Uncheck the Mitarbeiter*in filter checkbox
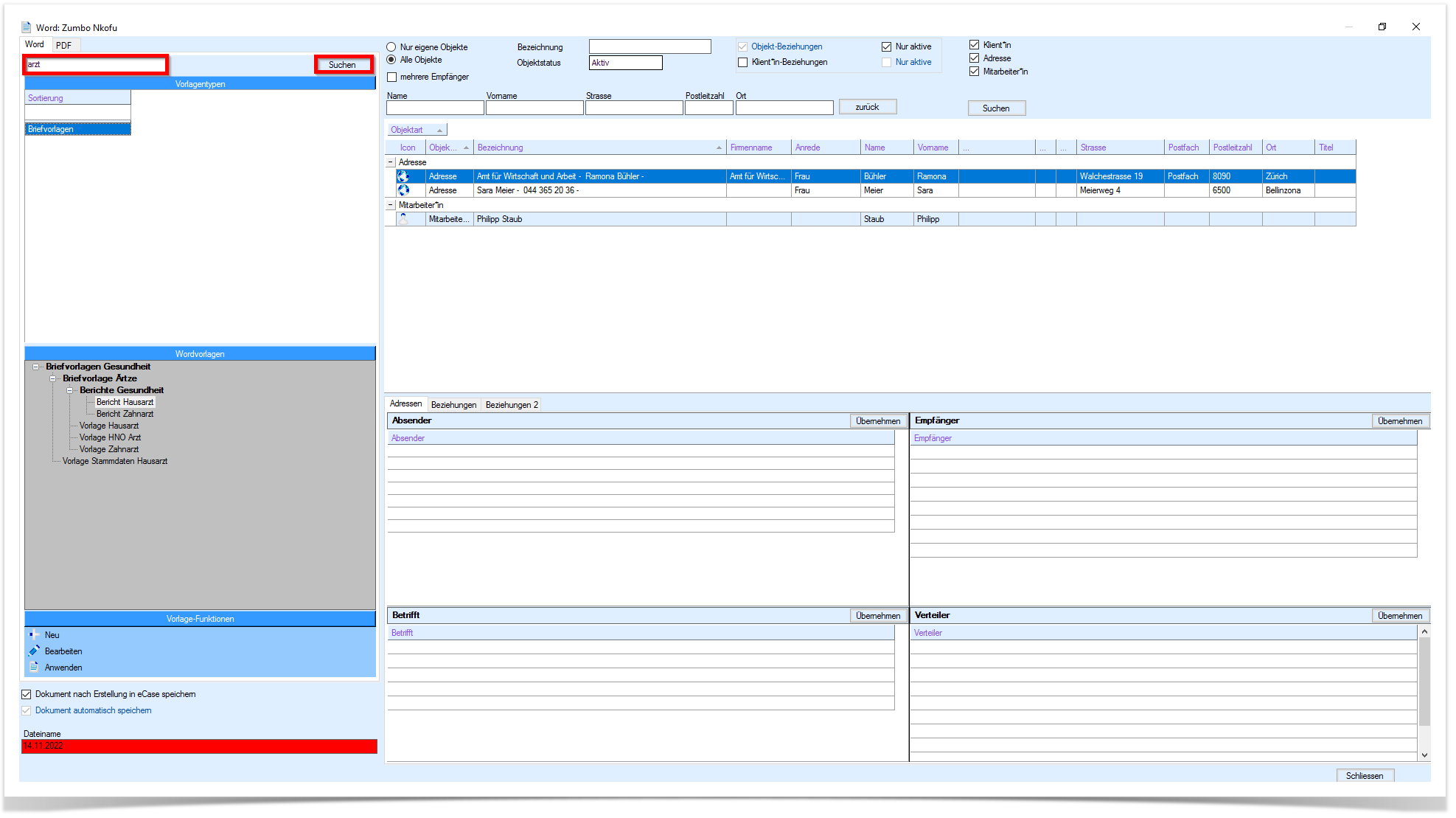 [975, 72]
